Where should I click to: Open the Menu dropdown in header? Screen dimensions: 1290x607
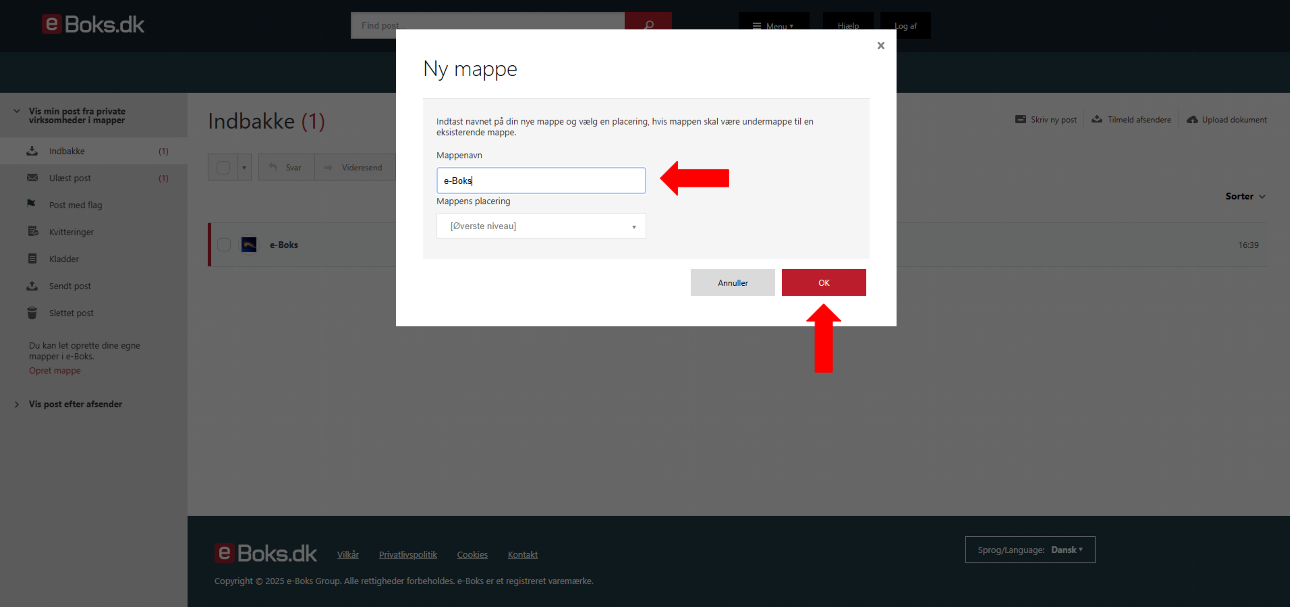(x=773, y=26)
